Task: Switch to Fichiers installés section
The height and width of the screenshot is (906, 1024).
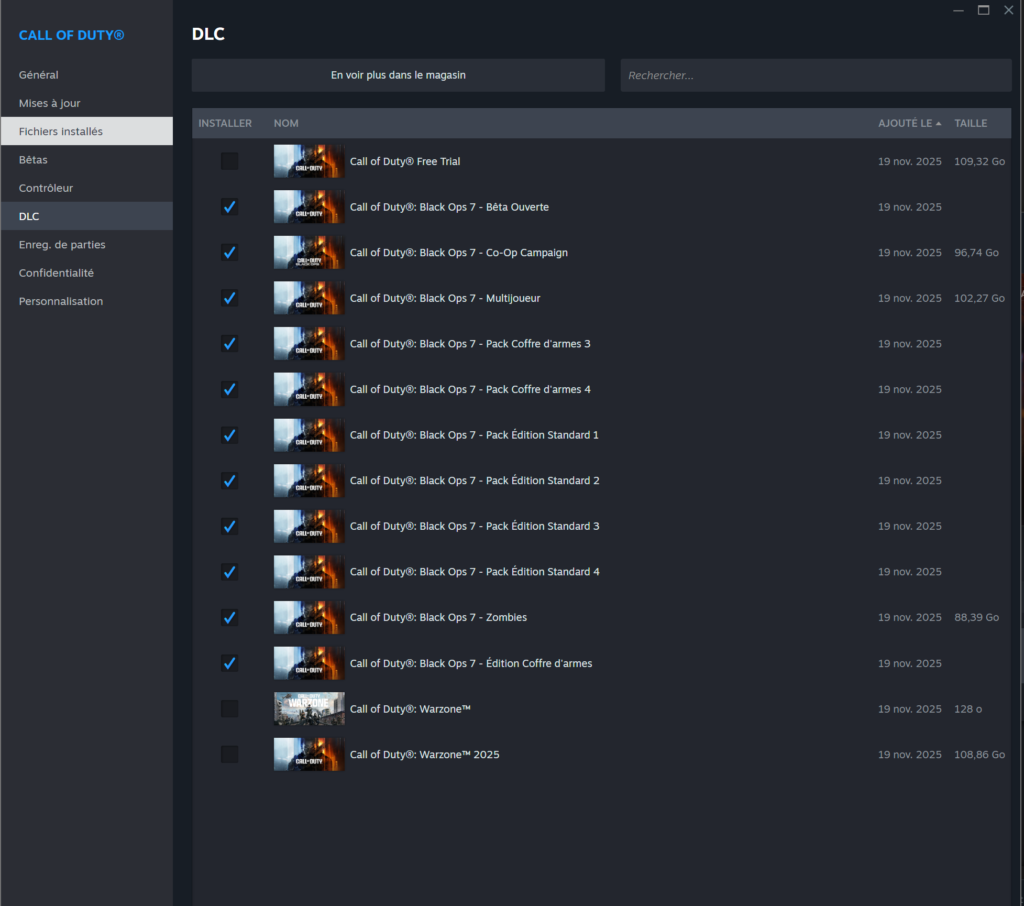Action: 61,131
